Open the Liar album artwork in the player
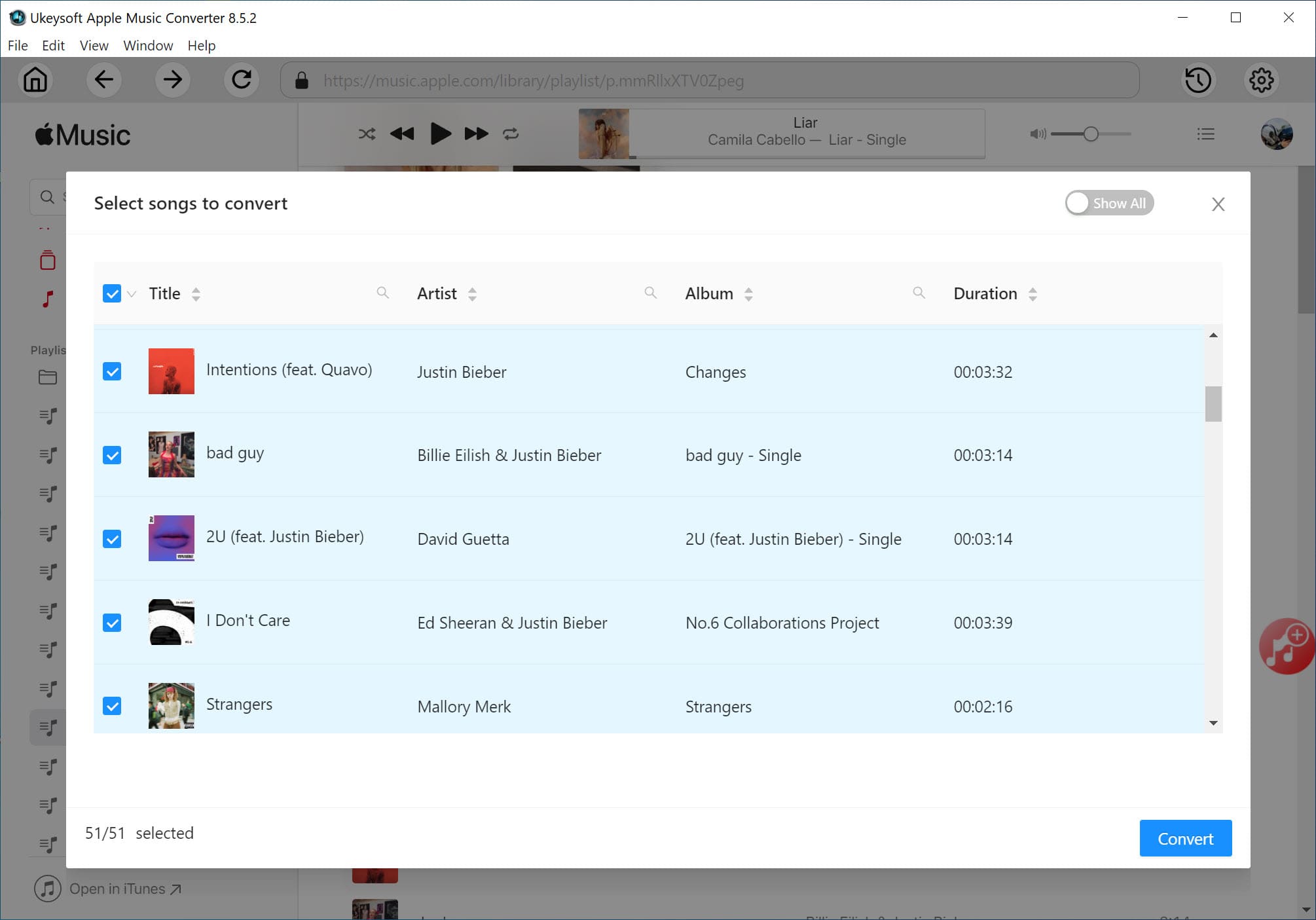The image size is (1316, 920). tap(604, 134)
